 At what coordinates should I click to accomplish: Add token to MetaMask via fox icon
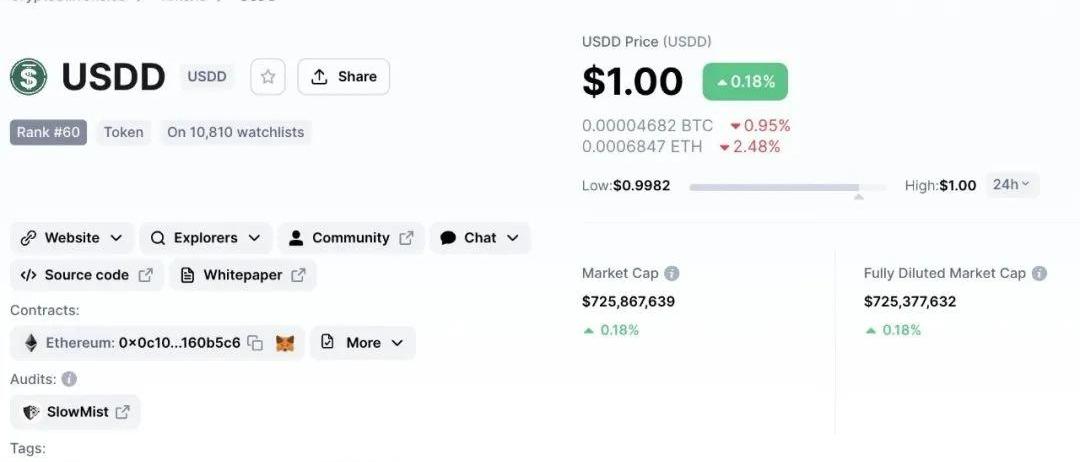point(285,343)
